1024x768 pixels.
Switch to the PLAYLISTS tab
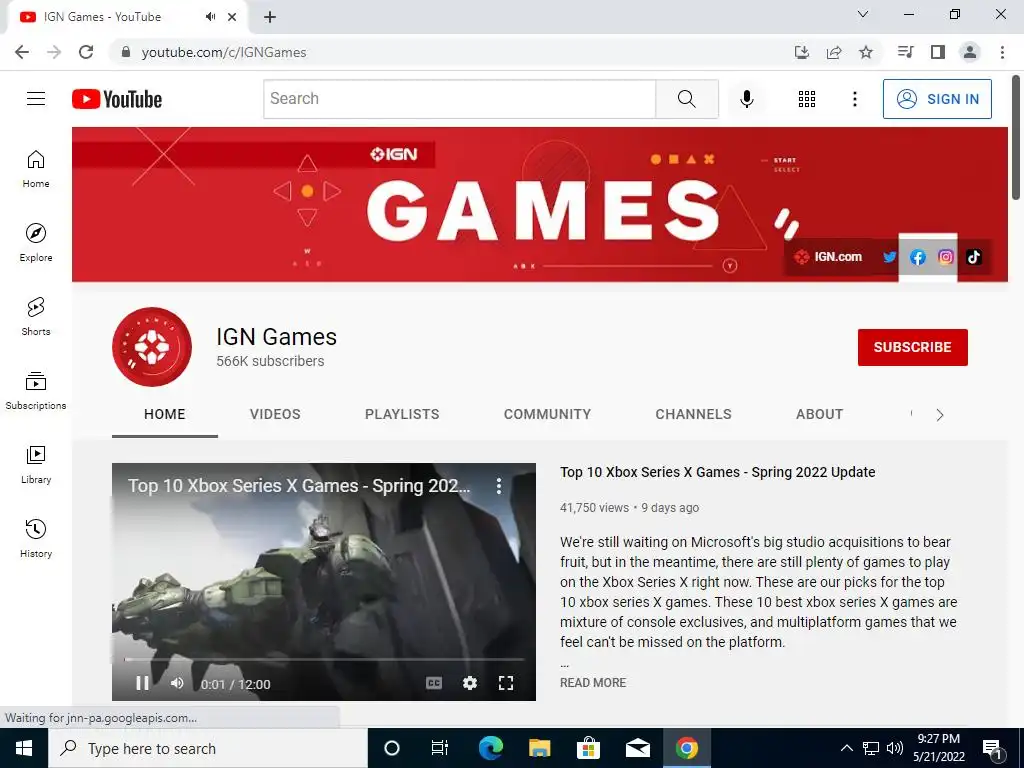pos(402,414)
